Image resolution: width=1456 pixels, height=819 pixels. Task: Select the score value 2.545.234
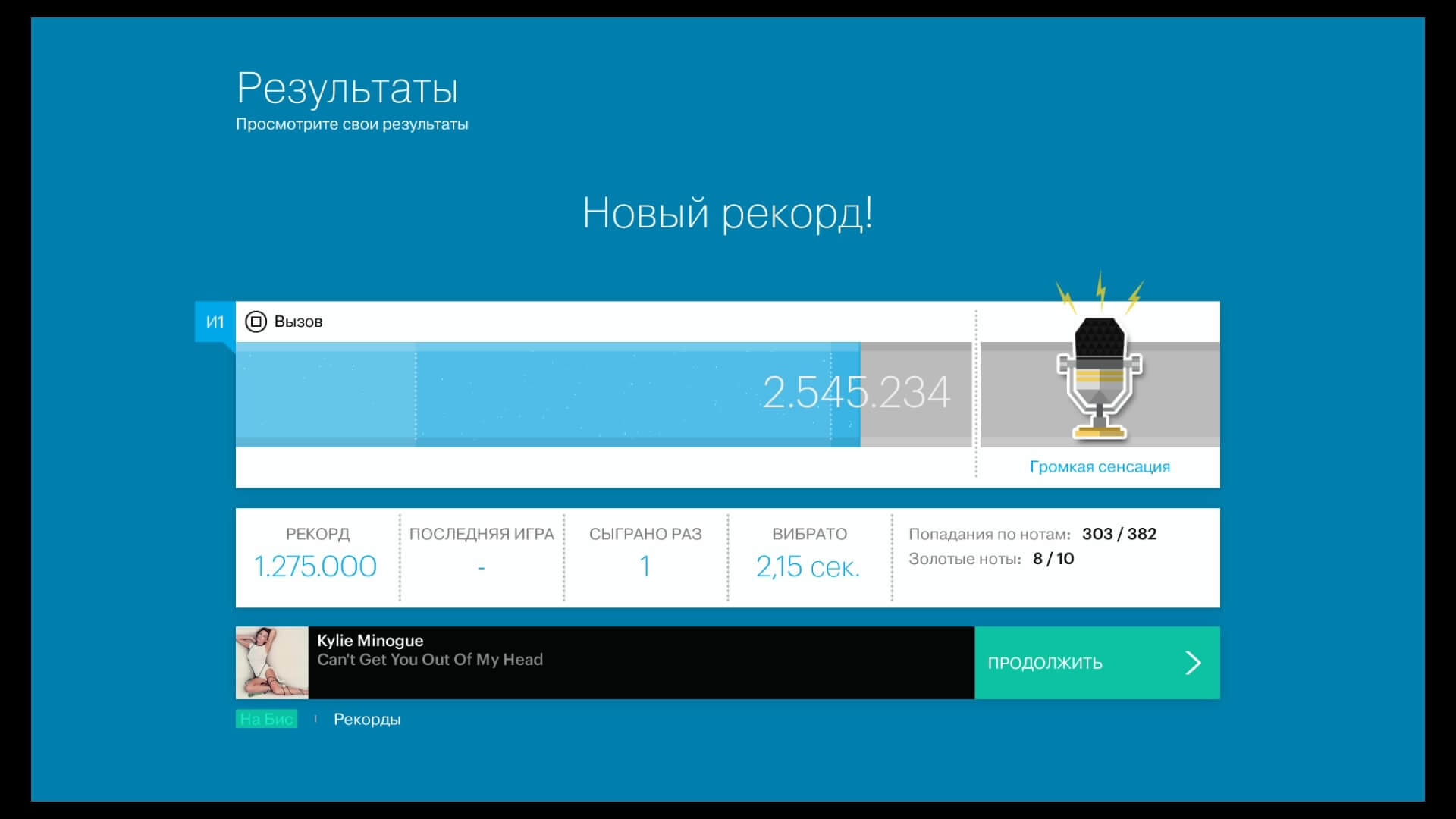pyautogui.click(x=858, y=393)
